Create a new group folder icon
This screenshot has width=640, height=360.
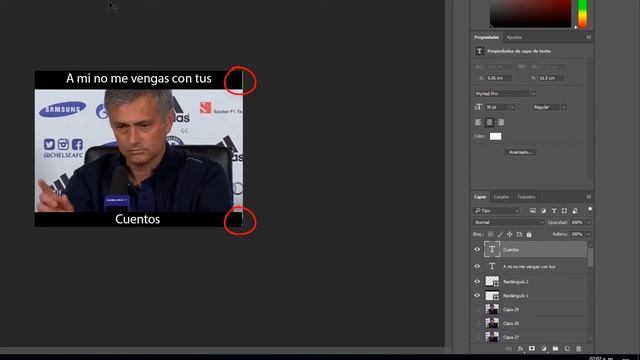tap(556, 349)
